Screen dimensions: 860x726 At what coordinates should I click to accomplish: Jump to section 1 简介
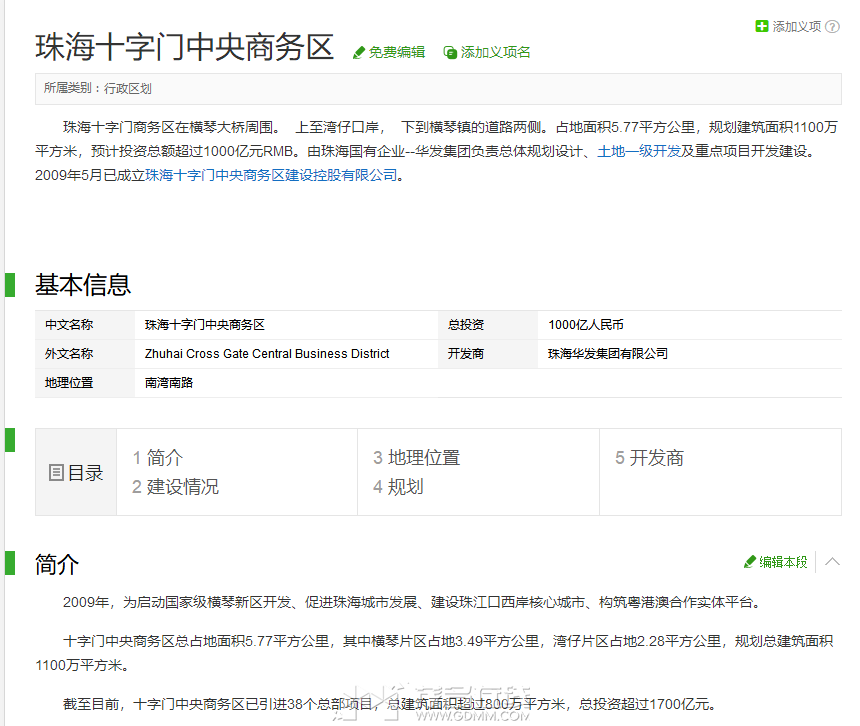tap(158, 458)
